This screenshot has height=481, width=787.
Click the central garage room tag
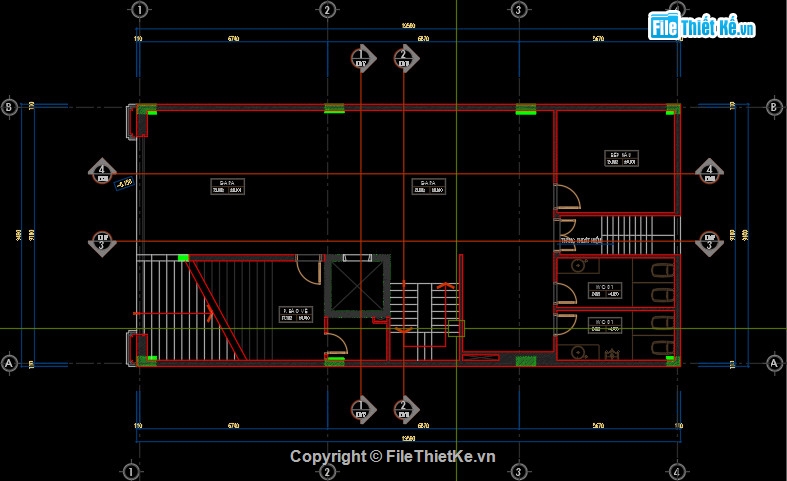429,186
